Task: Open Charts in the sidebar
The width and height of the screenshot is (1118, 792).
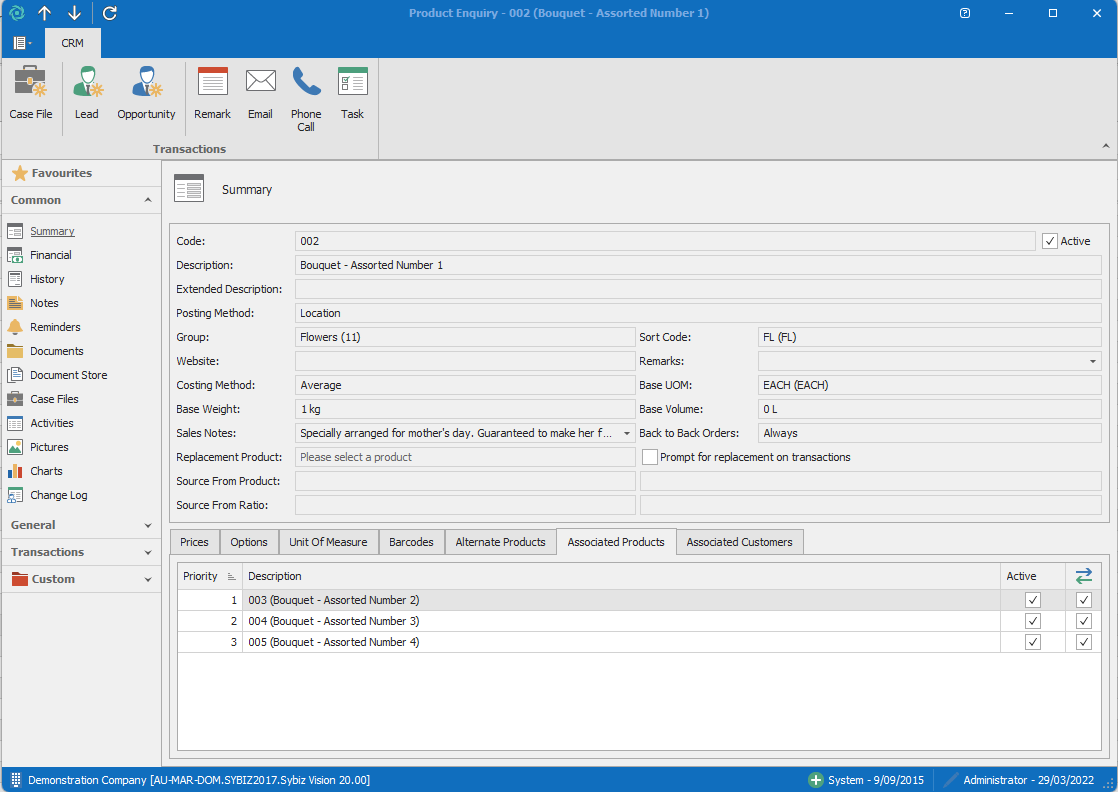Action: 46,471
